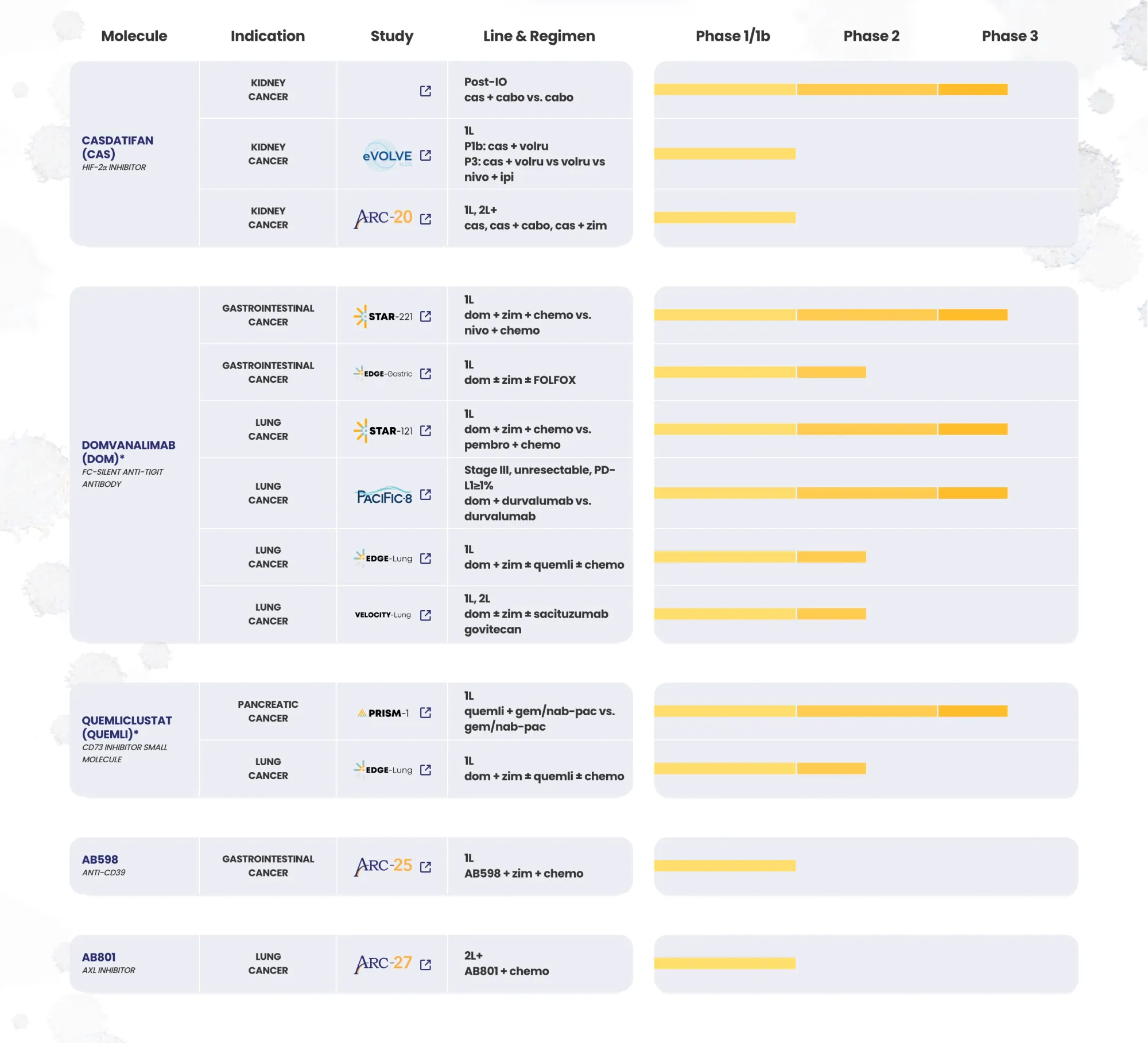Open external link icon for Post-IO kidney study

tap(425, 91)
